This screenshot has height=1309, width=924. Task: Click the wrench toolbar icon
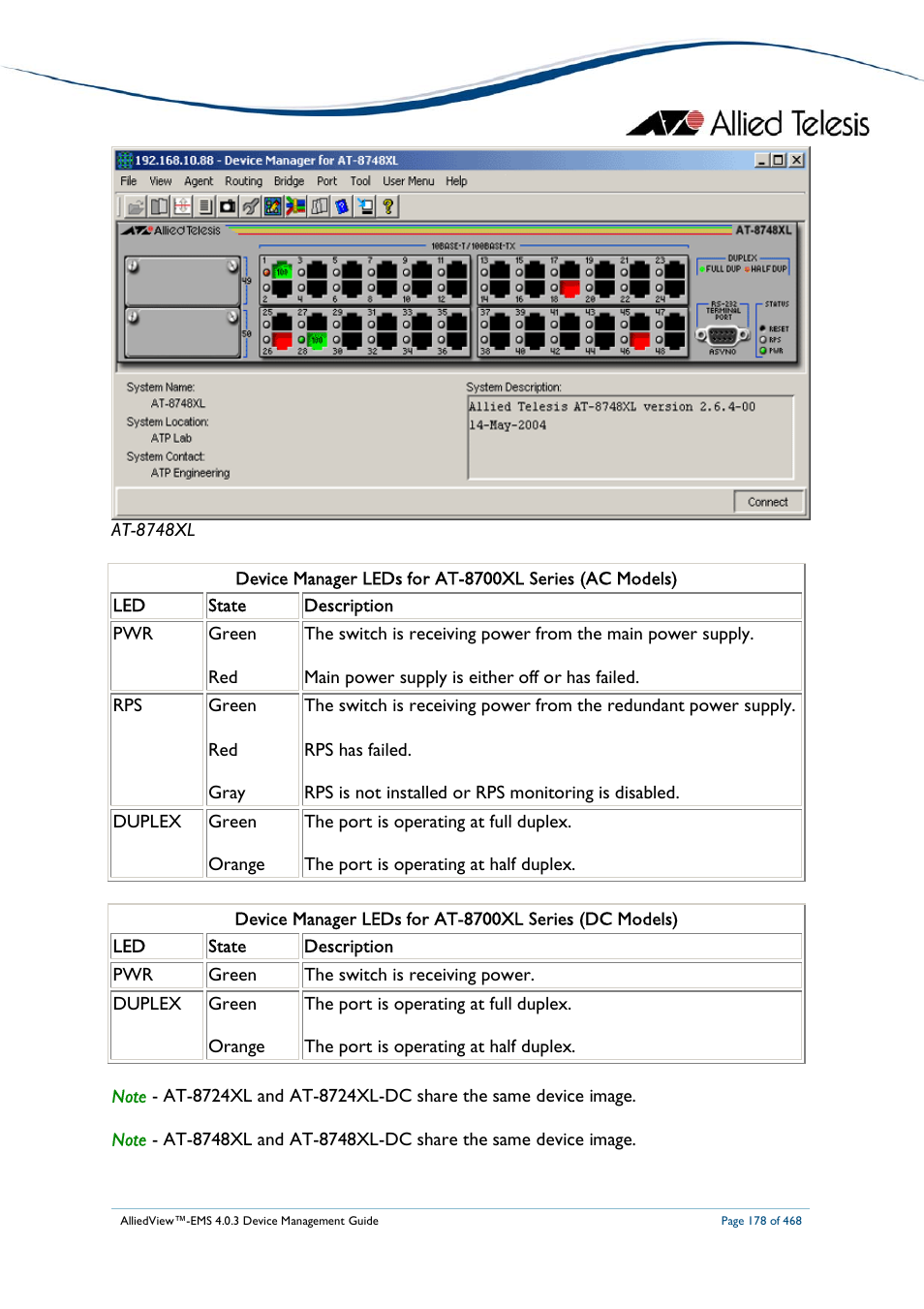(251, 206)
